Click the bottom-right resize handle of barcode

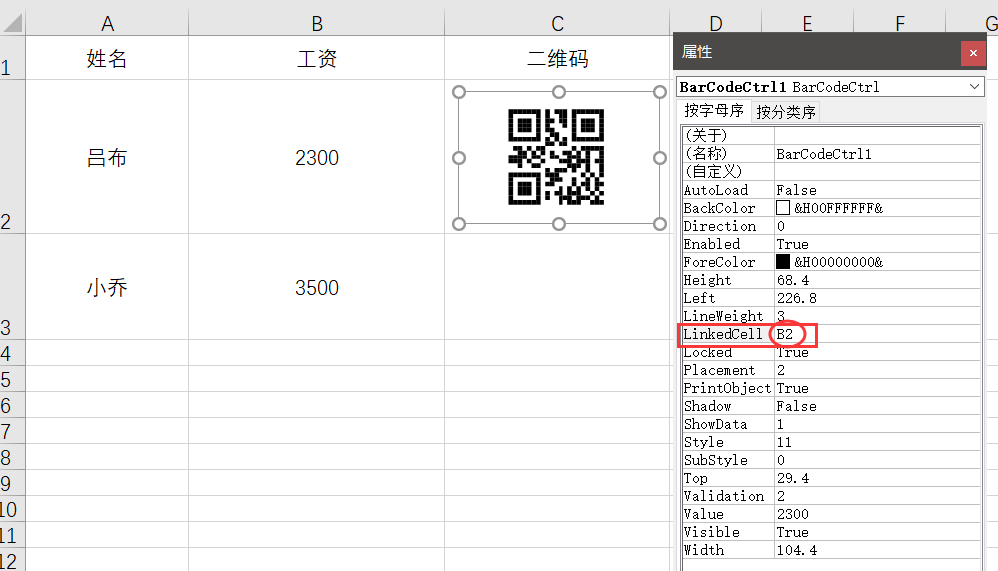[659, 223]
